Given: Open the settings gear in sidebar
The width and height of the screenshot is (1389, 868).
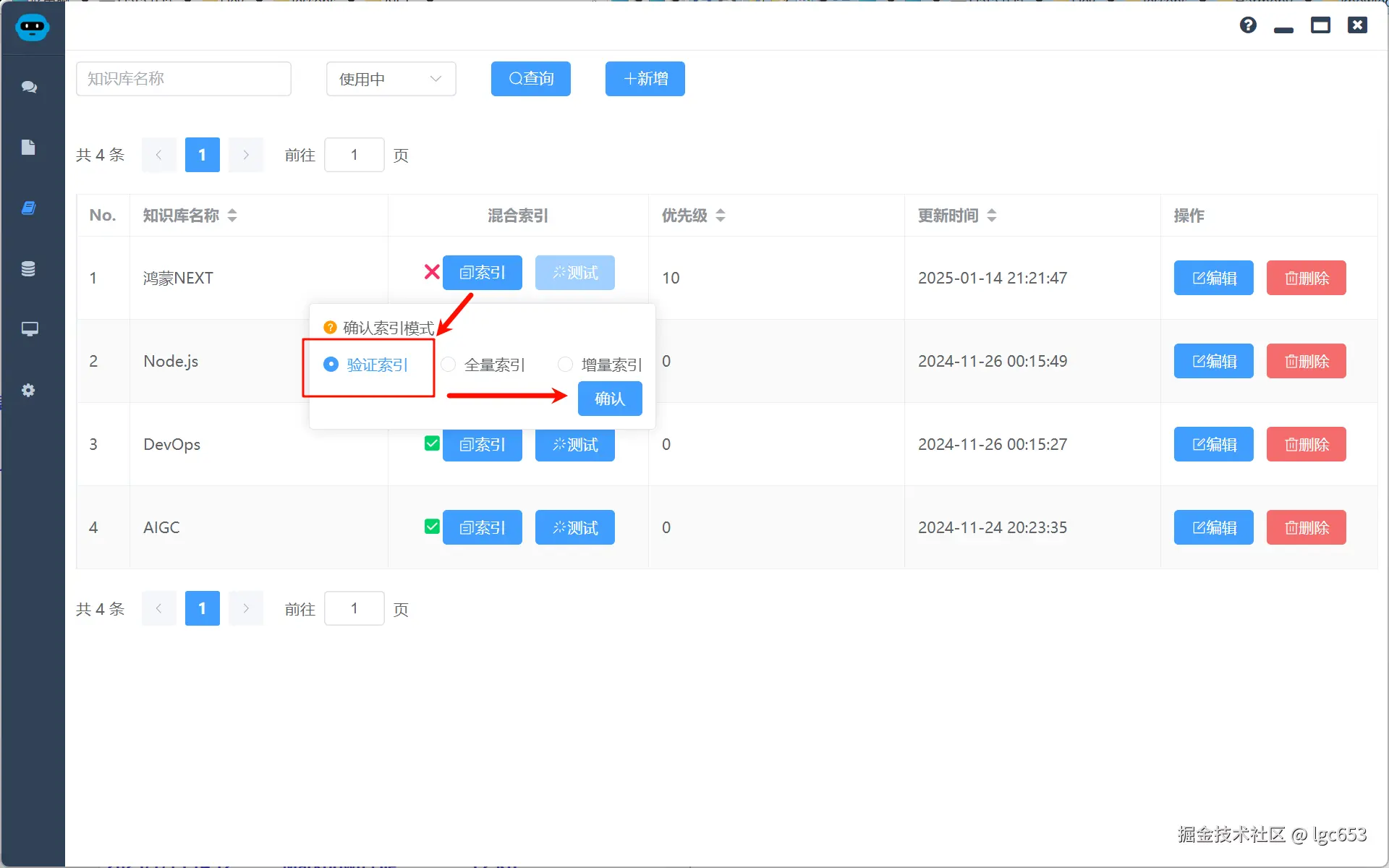Looking at the screenshot, I should [x=29, y=391].
